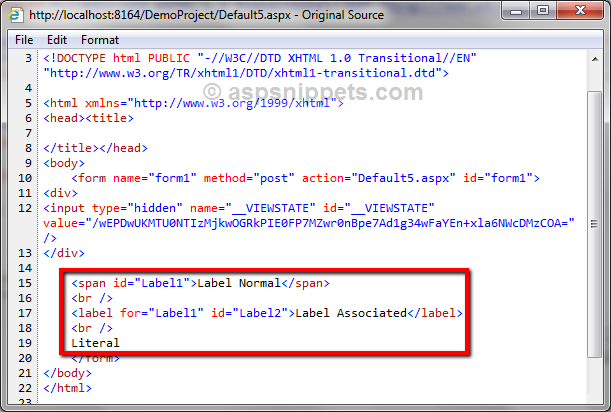Click the </title></head> text on line 8
The height and width of the screenshot is (412, 611).
95,148
